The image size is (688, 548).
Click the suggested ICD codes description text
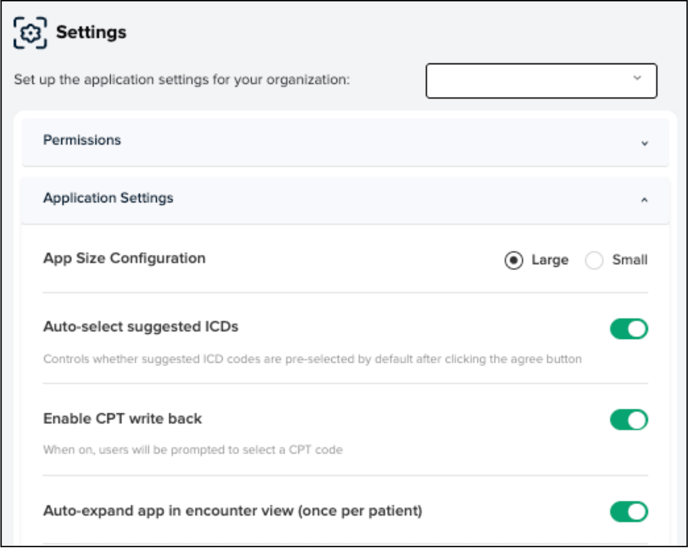(x=312, y=358)
